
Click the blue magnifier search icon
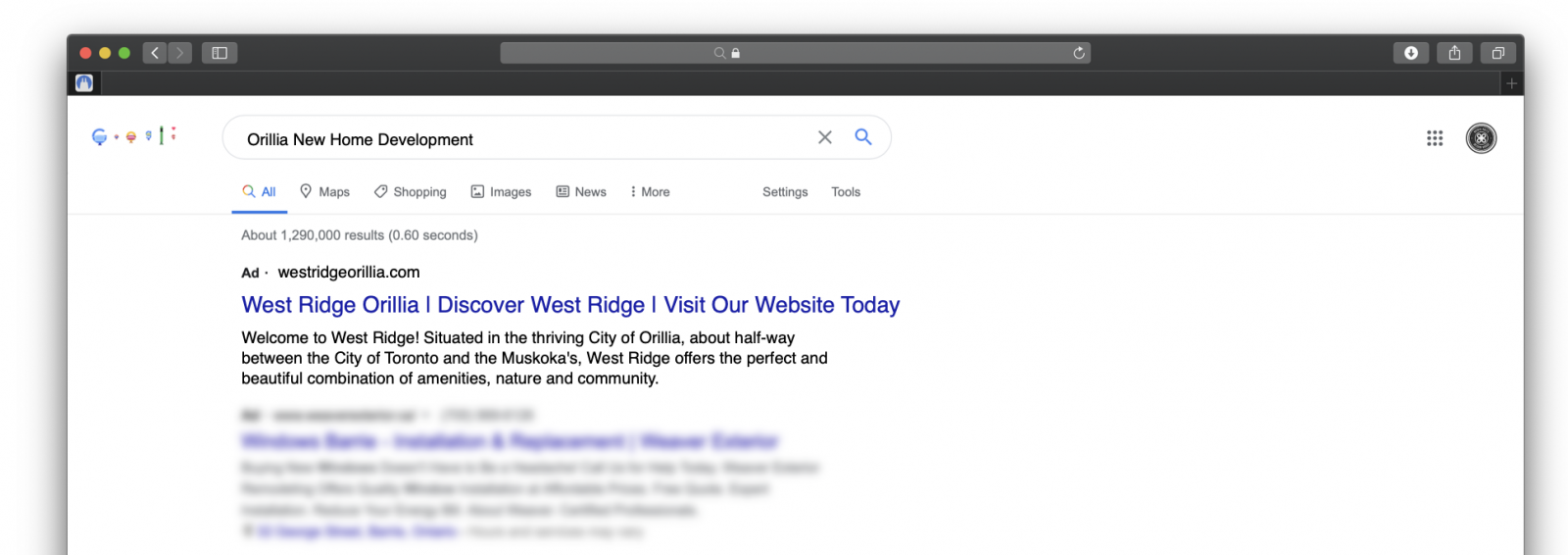coord(863,137)
